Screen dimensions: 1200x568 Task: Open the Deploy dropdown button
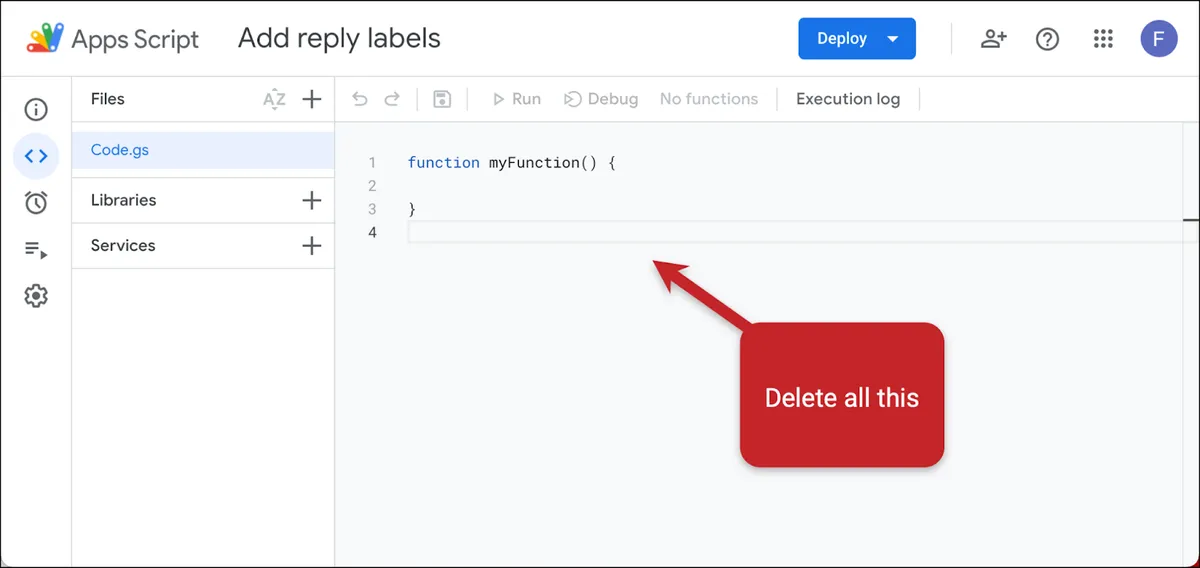857,39
